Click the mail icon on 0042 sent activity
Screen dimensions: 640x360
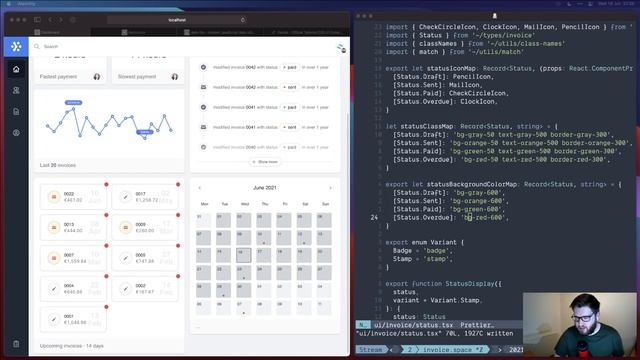[203, 87]
